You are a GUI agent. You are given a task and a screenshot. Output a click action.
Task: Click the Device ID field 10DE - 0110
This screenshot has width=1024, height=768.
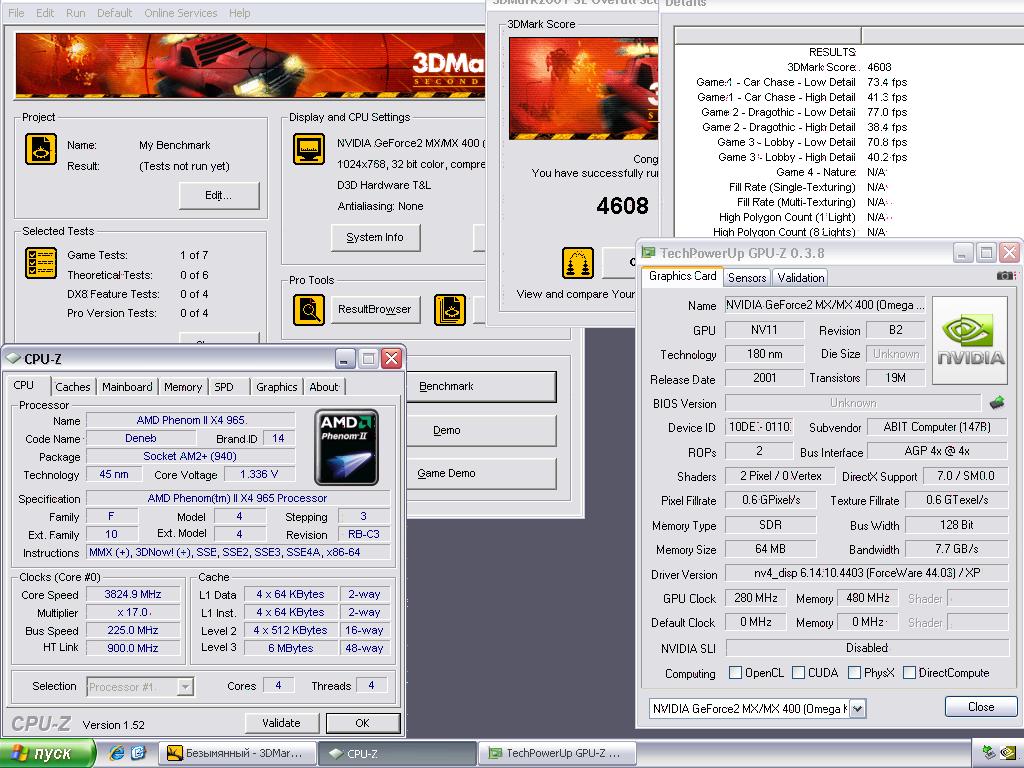pos(759,427)
